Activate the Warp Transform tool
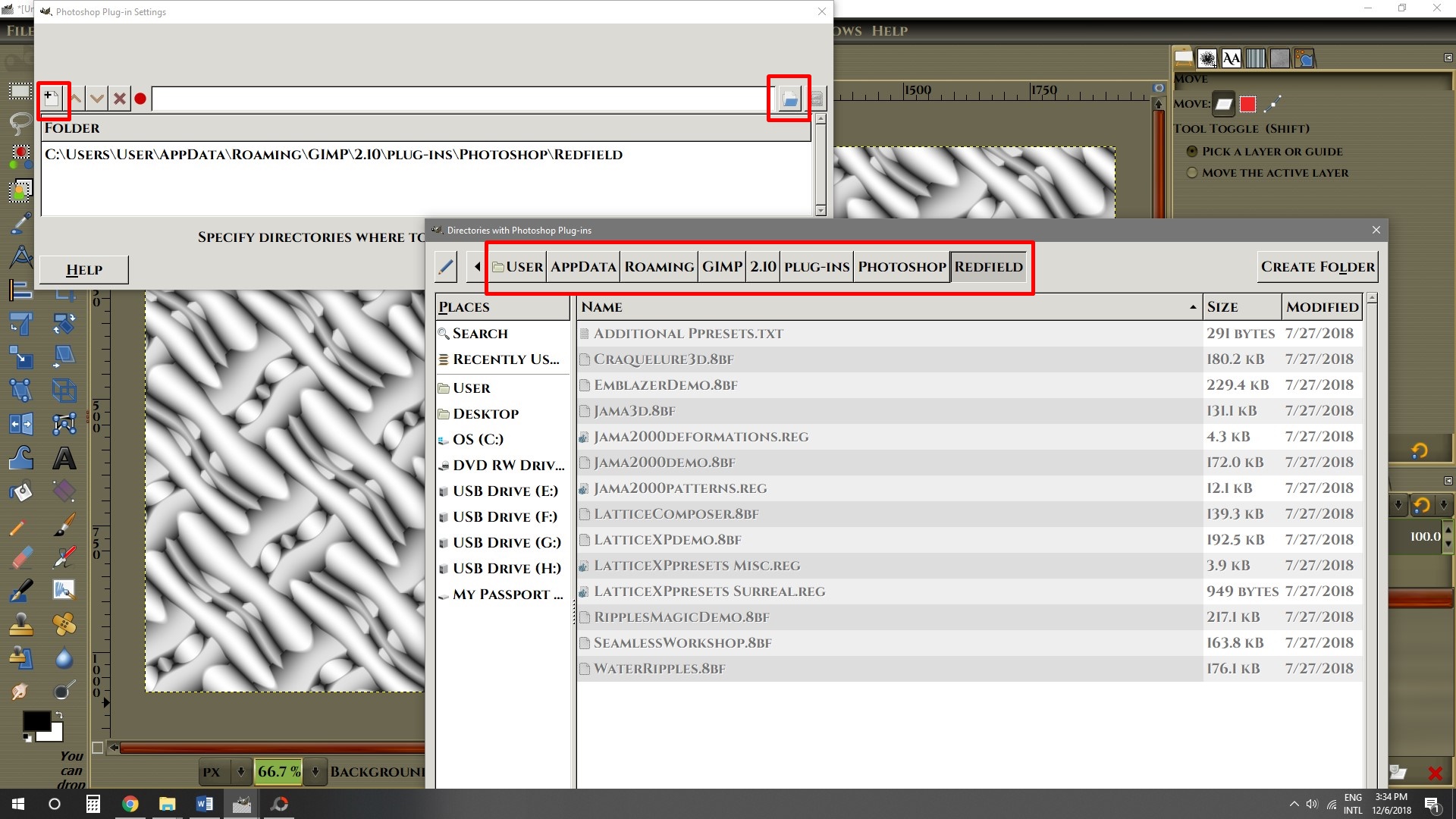 [20, 457]
